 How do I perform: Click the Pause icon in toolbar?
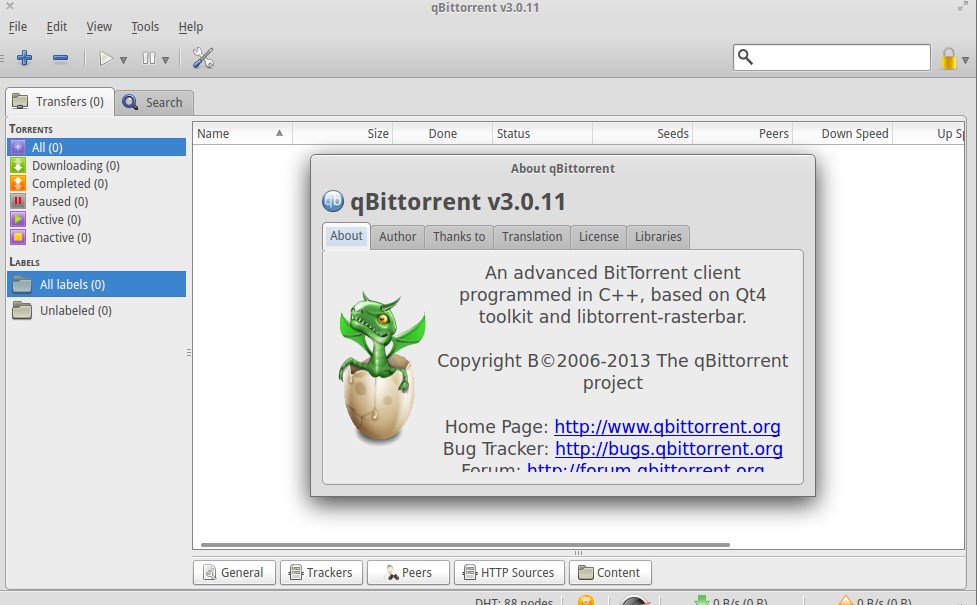coord(148,59)
